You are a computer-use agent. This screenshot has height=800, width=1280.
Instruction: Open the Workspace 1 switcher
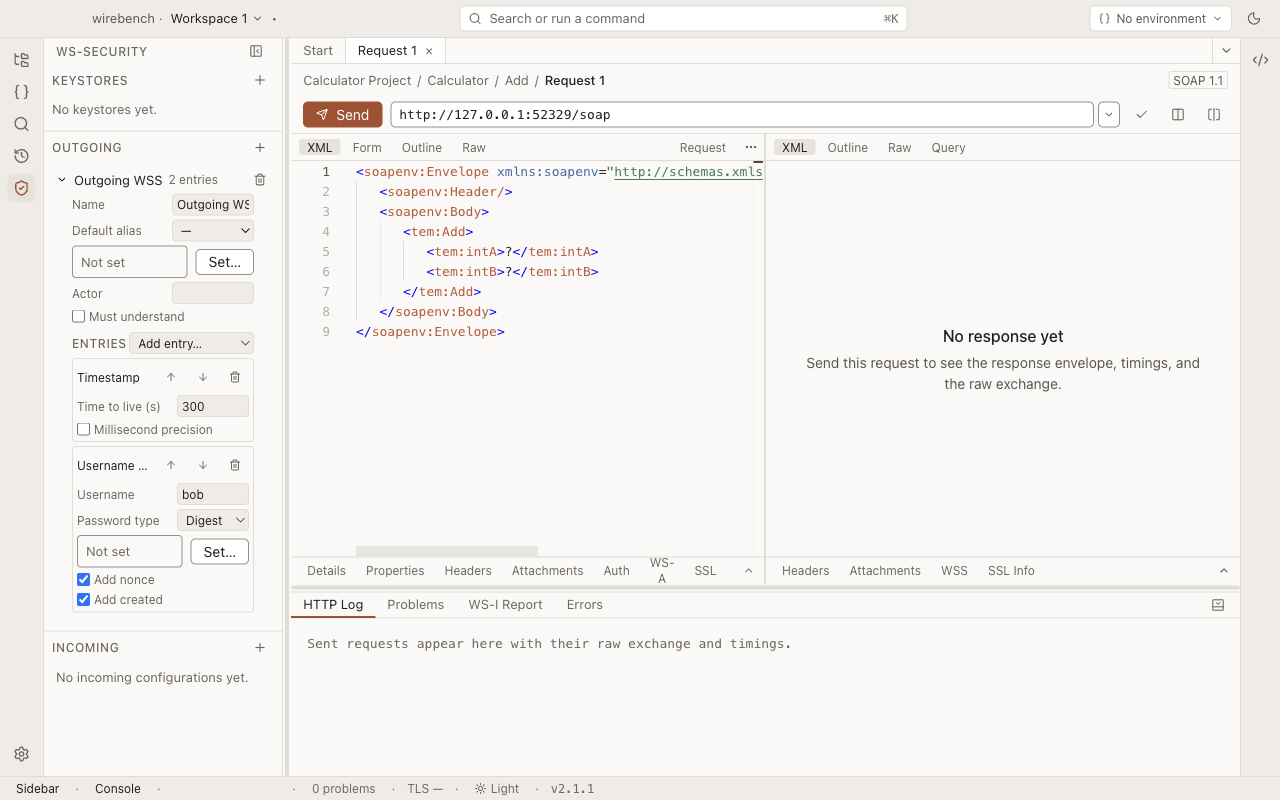tap(216, 18)
